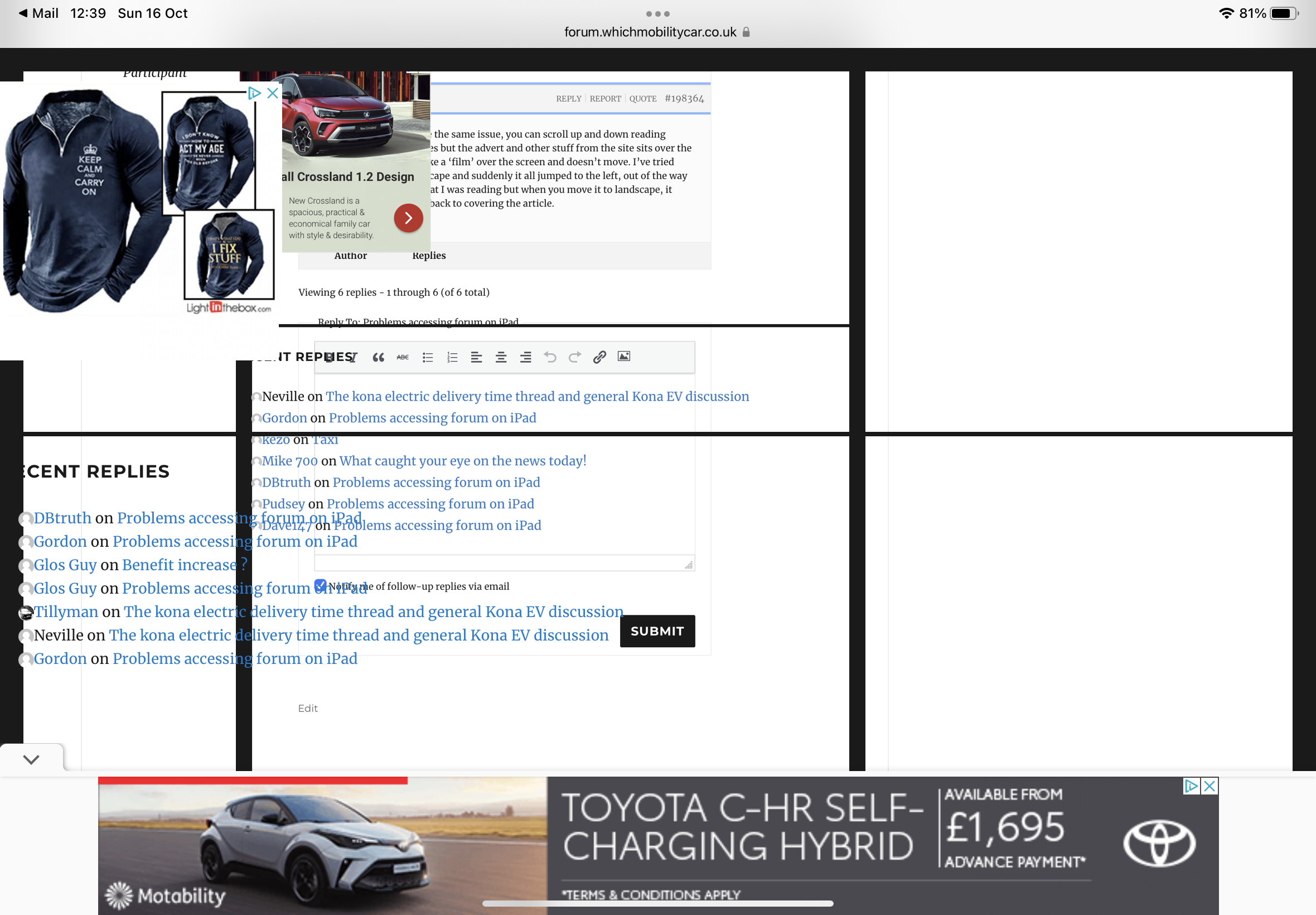This screenshot has height=915, width=1316.
Task: Click the undo arrow in editor toolbar
Action: pos(550,357)
